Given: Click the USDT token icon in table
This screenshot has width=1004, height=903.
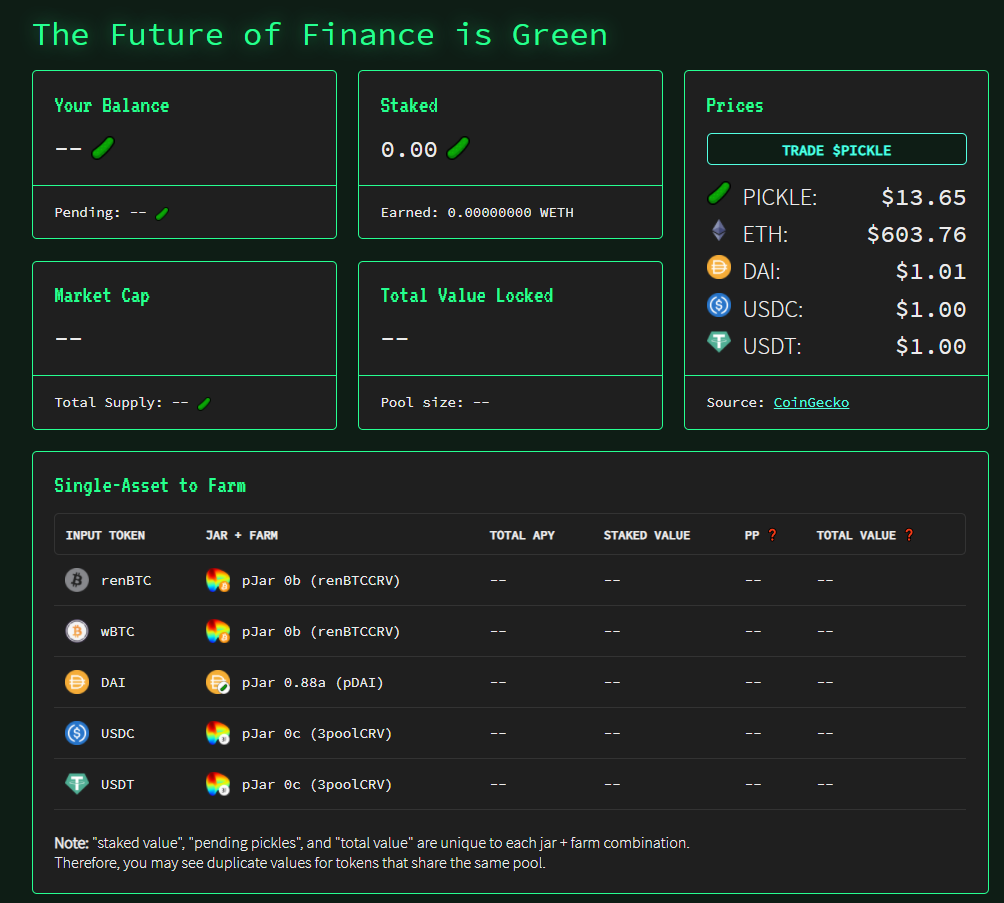Looking at the screenshot, I should [77, 783].
